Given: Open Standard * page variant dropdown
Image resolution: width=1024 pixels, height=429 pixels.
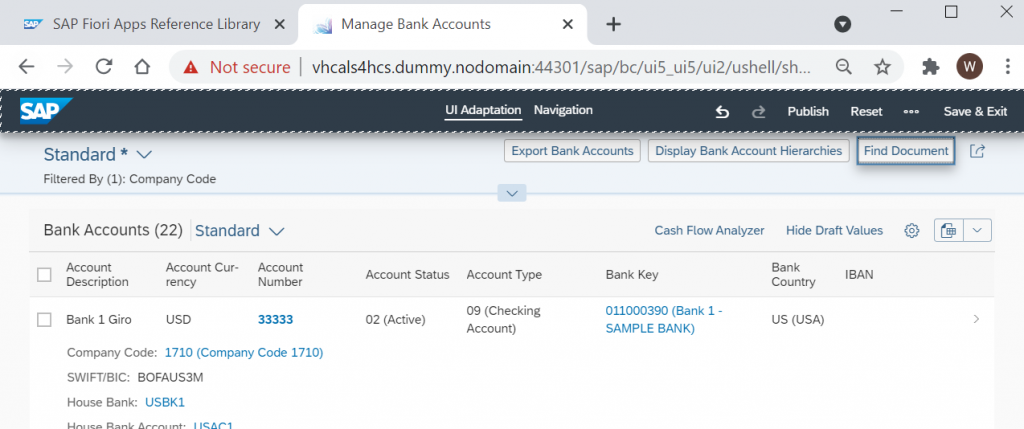Looking at the screenshot, I should coord(144,155).
